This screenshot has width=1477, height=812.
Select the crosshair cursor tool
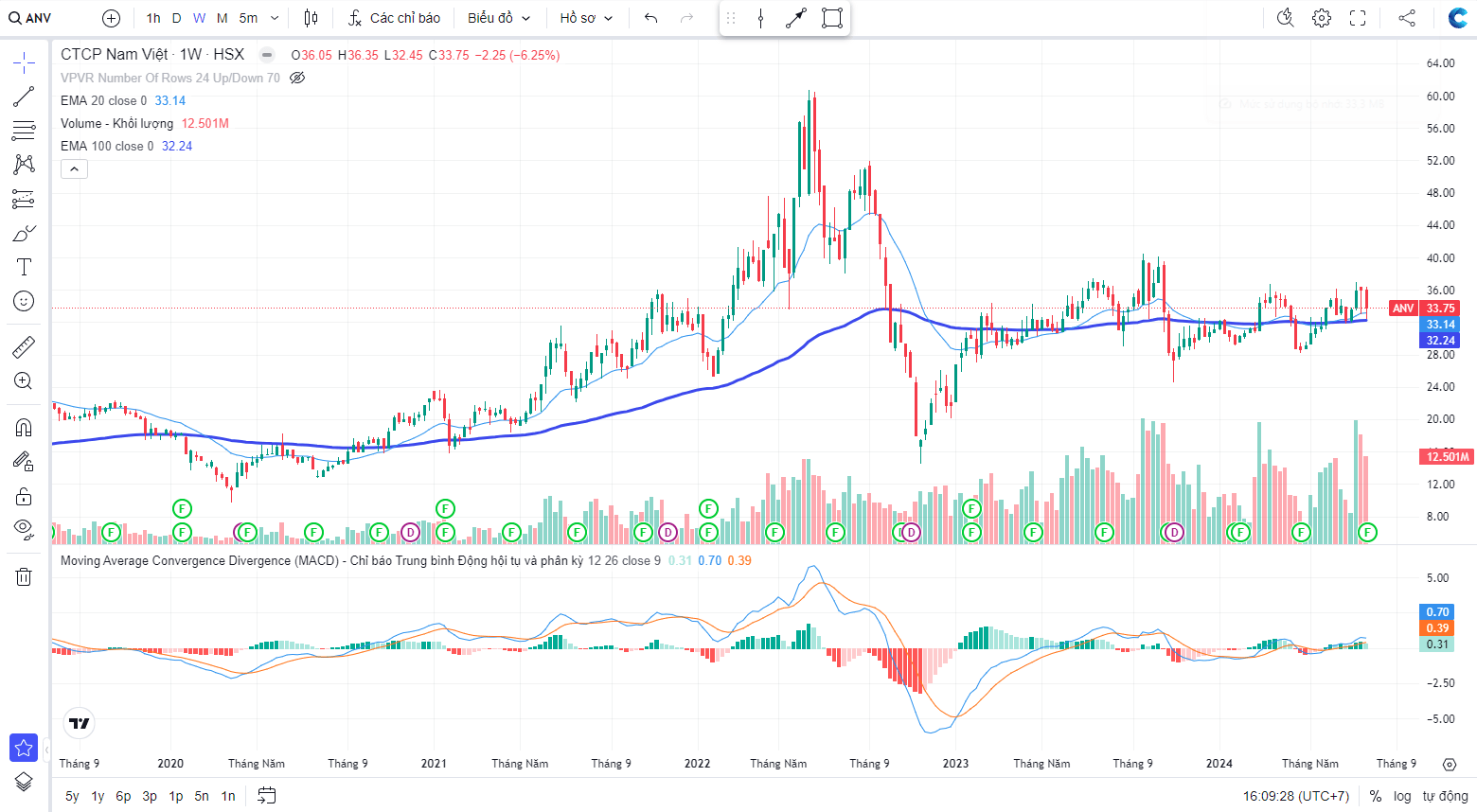click(x=24, y=63)
